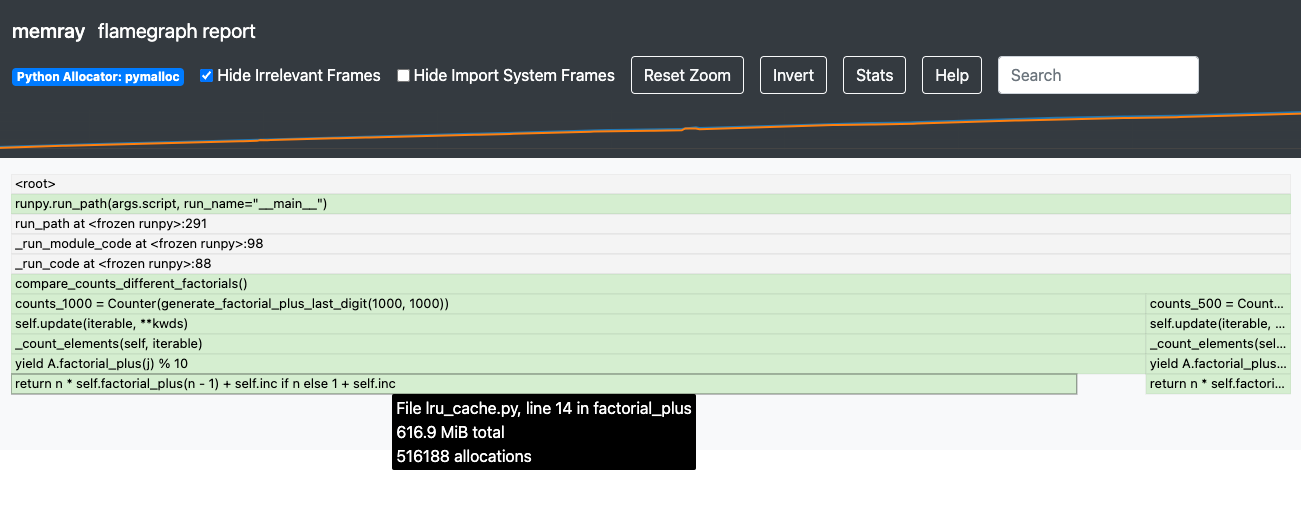The width and height of the screenshot is (1301, 520).
Task: Select the wide yield A.factorial_plus(j) % 10 frame
Action: [577, 364]
